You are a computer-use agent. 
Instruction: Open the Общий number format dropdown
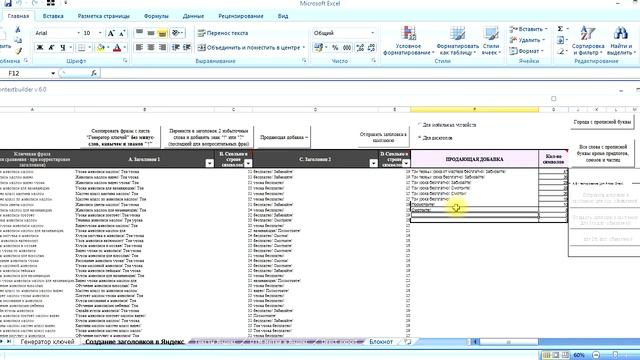coord(372,33)
